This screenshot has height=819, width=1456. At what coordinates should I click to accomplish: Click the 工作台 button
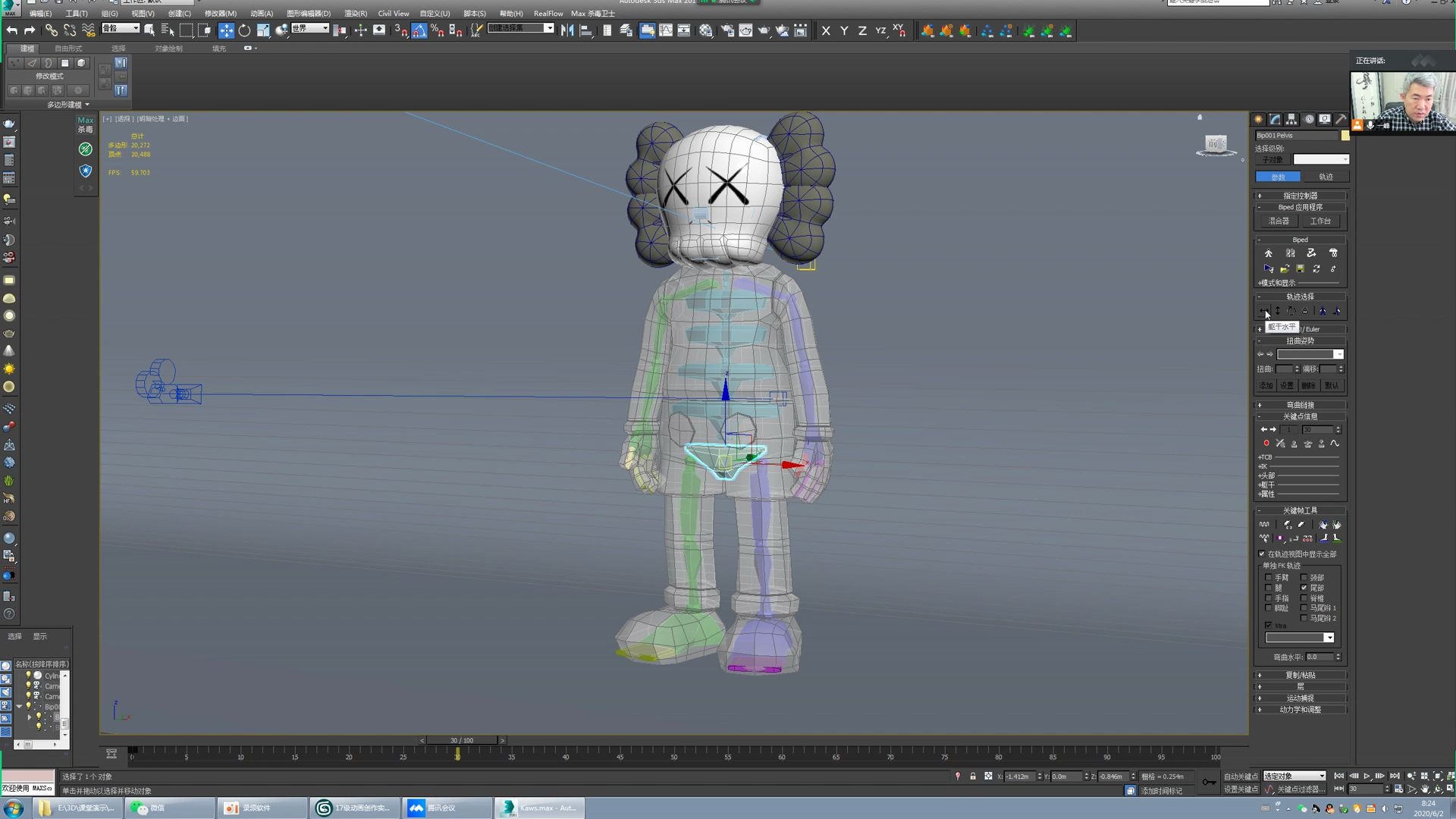click(x=1320, y=221)
